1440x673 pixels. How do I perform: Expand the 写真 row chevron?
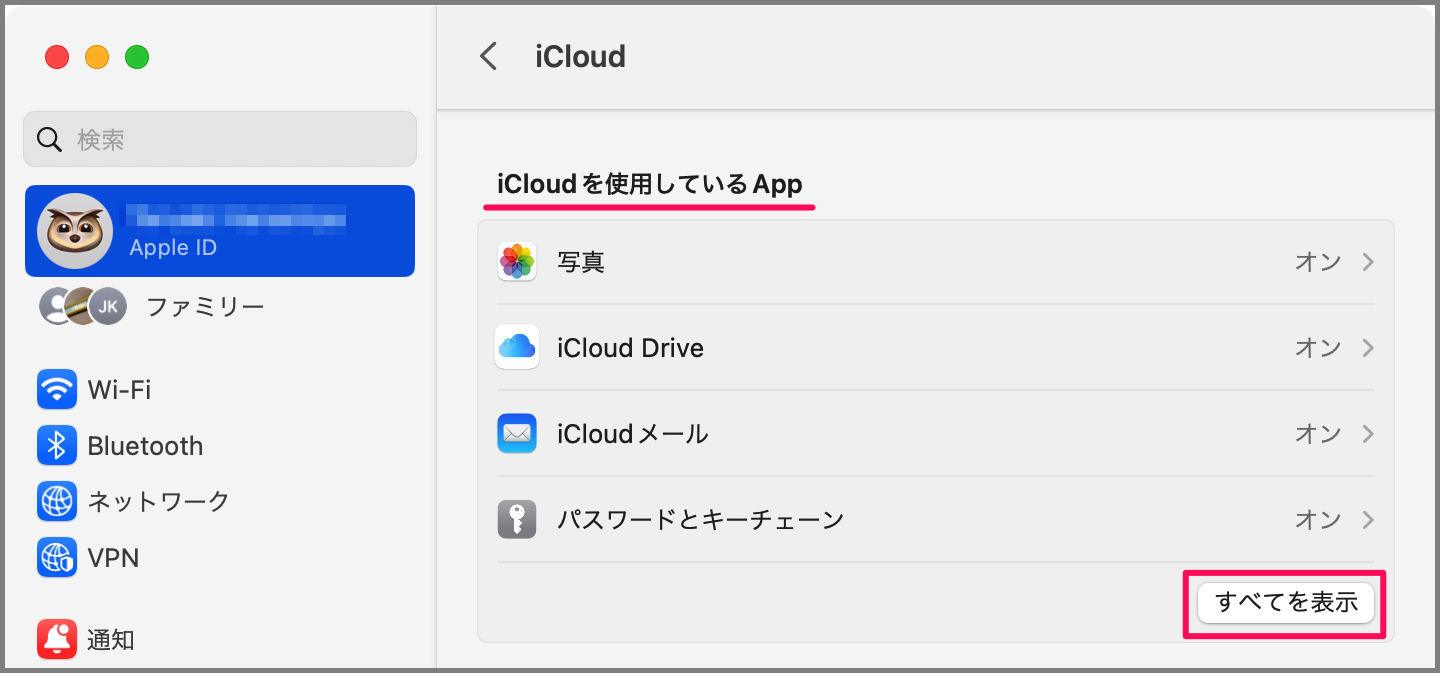1367,262
